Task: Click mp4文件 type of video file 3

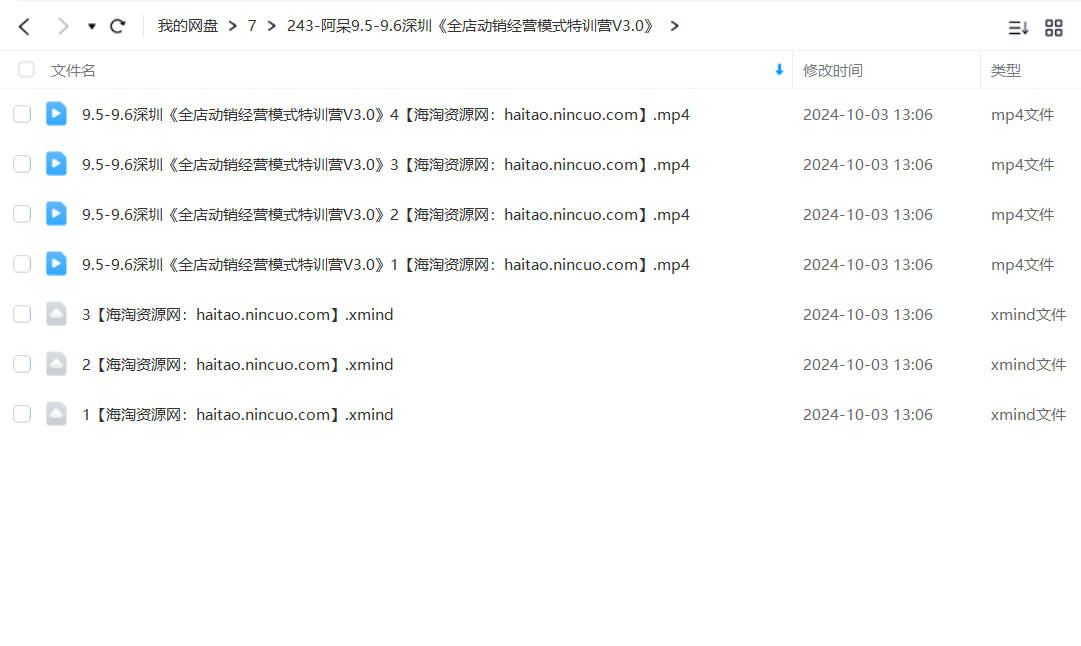Action: click(1022, 165)
